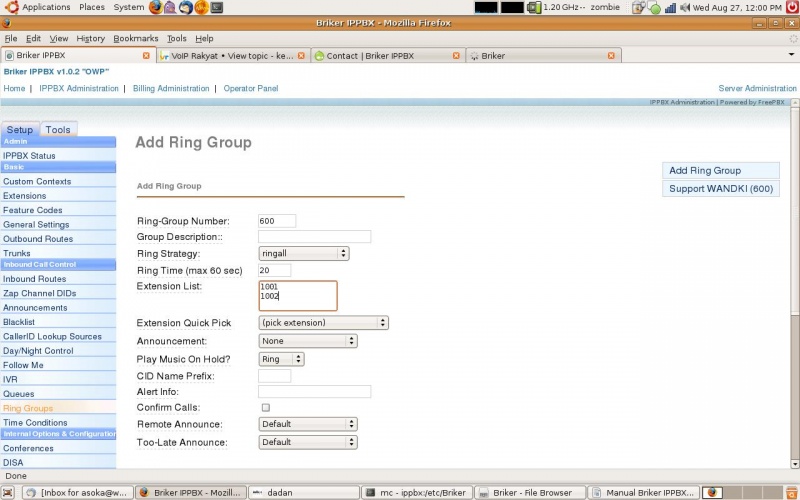This screenshot has width=800, height=500.
Task: Open Support WANDKI (600) ring group
Action: 720,188
